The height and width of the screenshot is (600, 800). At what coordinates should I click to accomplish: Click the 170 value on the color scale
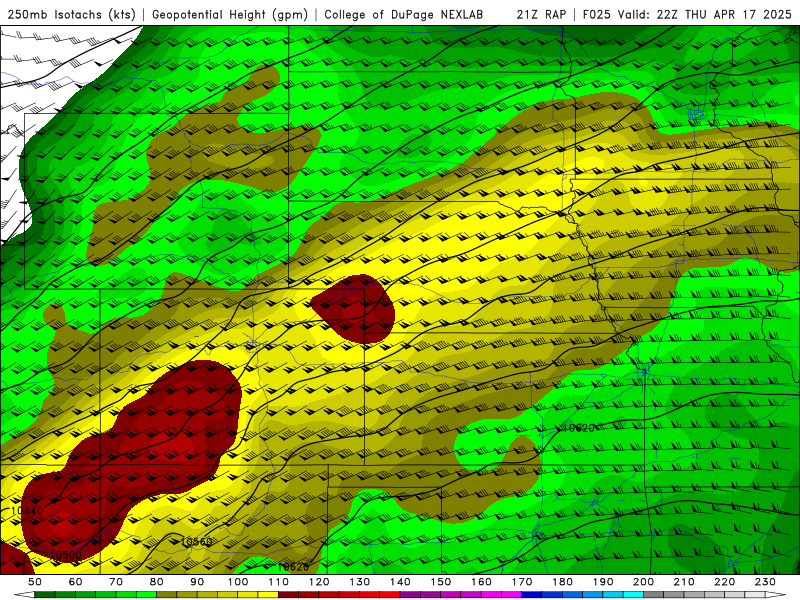coord(522,582)
